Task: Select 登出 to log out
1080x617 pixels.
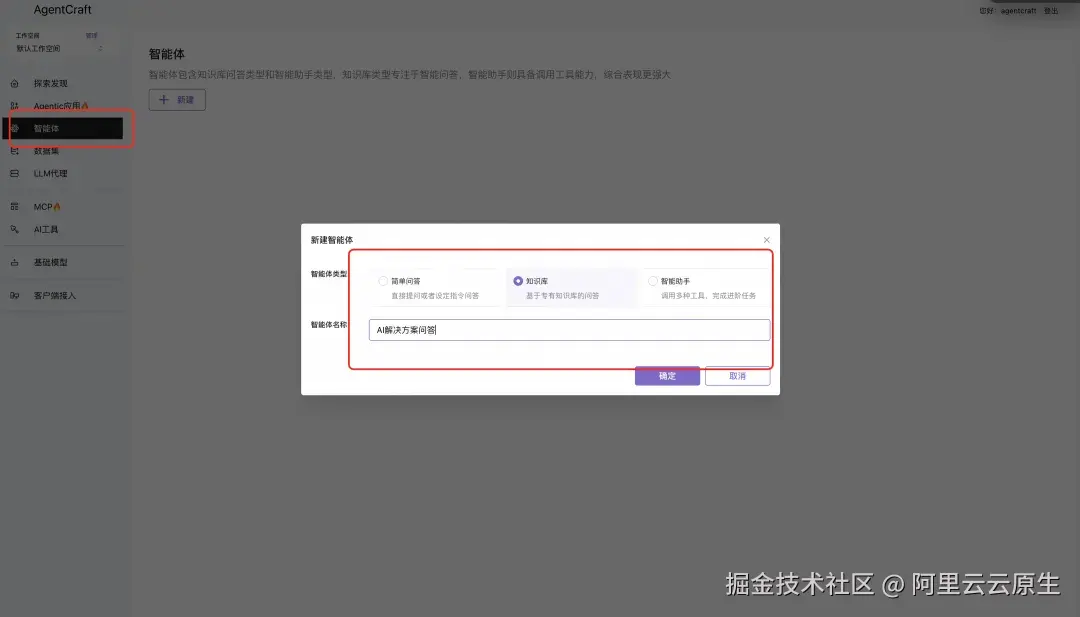Action: coord(1051,10)
